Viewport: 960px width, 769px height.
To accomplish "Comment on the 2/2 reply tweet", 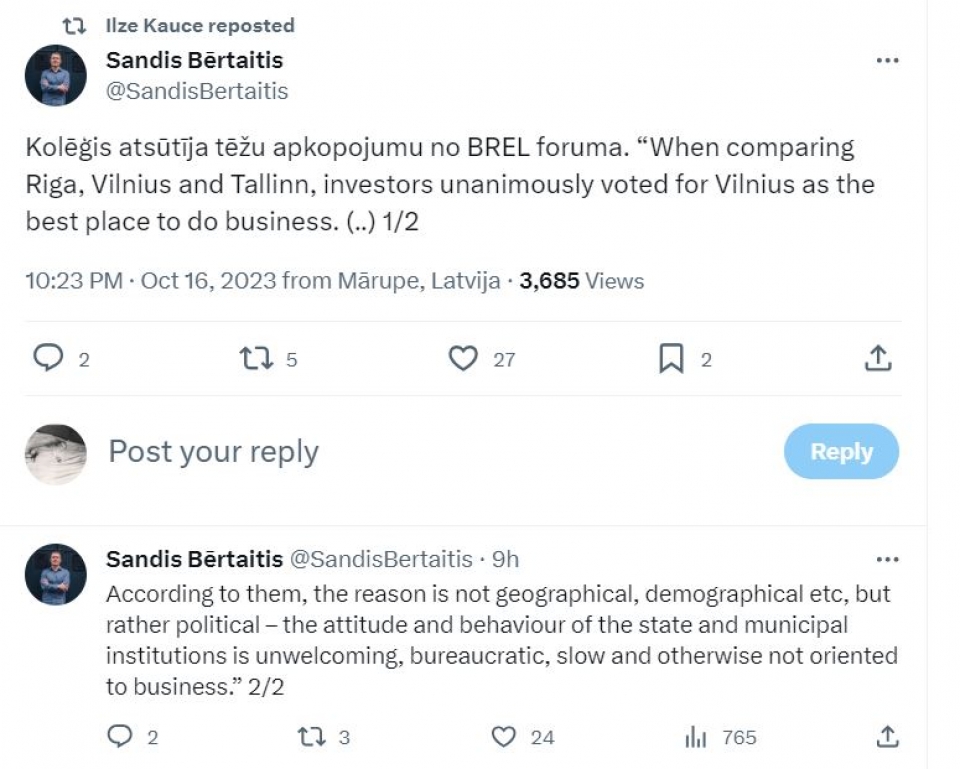I will point(119,736).
